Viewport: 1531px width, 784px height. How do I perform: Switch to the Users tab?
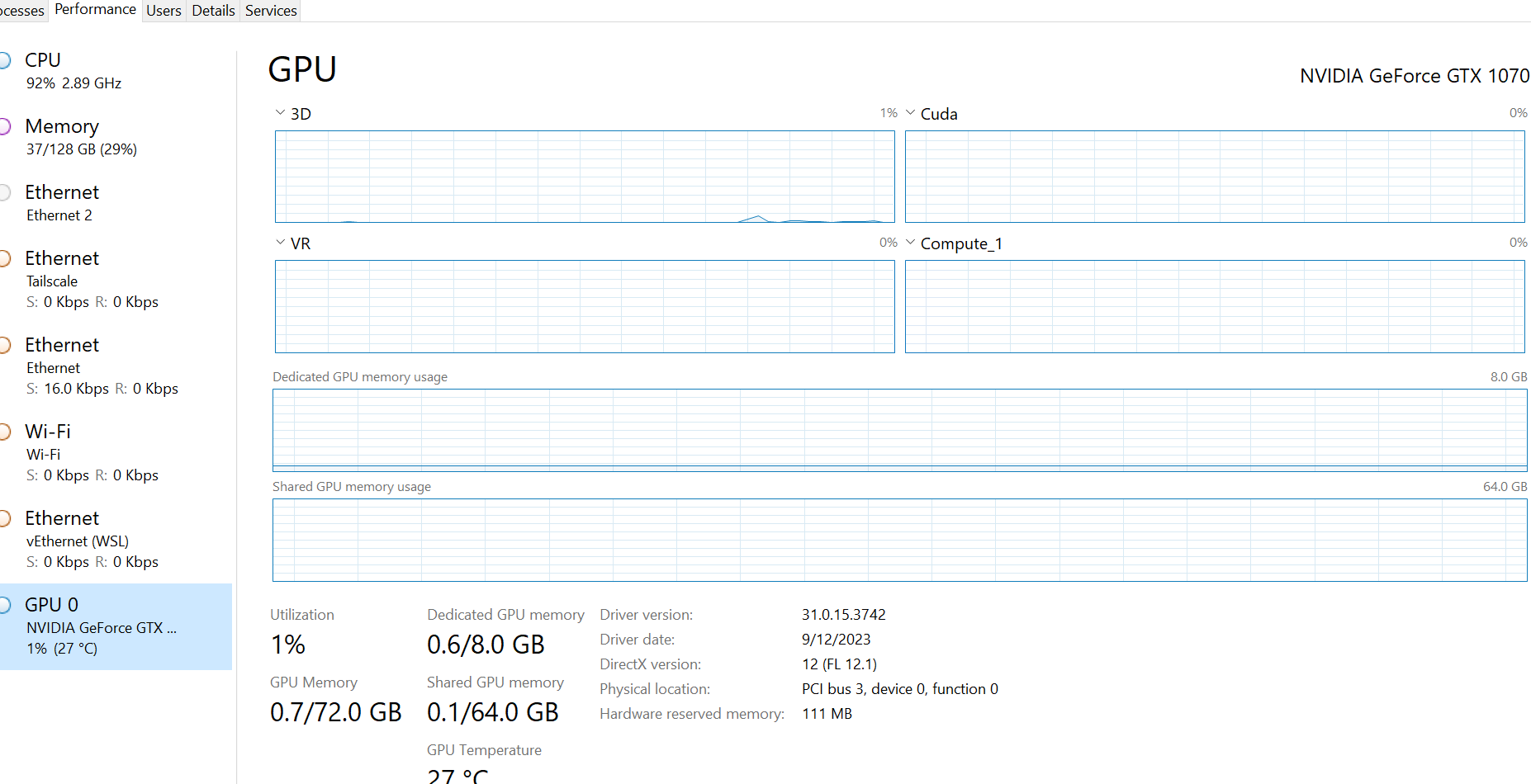click(x=163, y=10)
